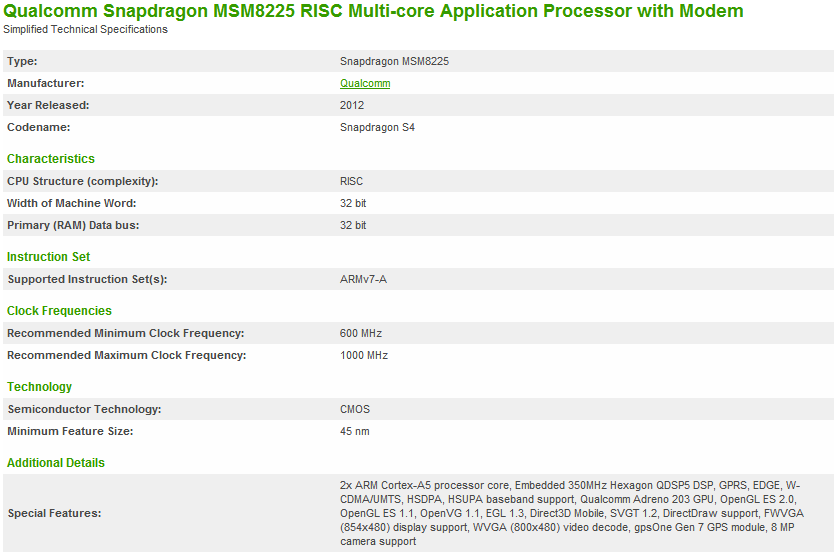Click the 'Instruction Set' section heading
The height and width of the screenshot is (552, 835).
[48, 257]
